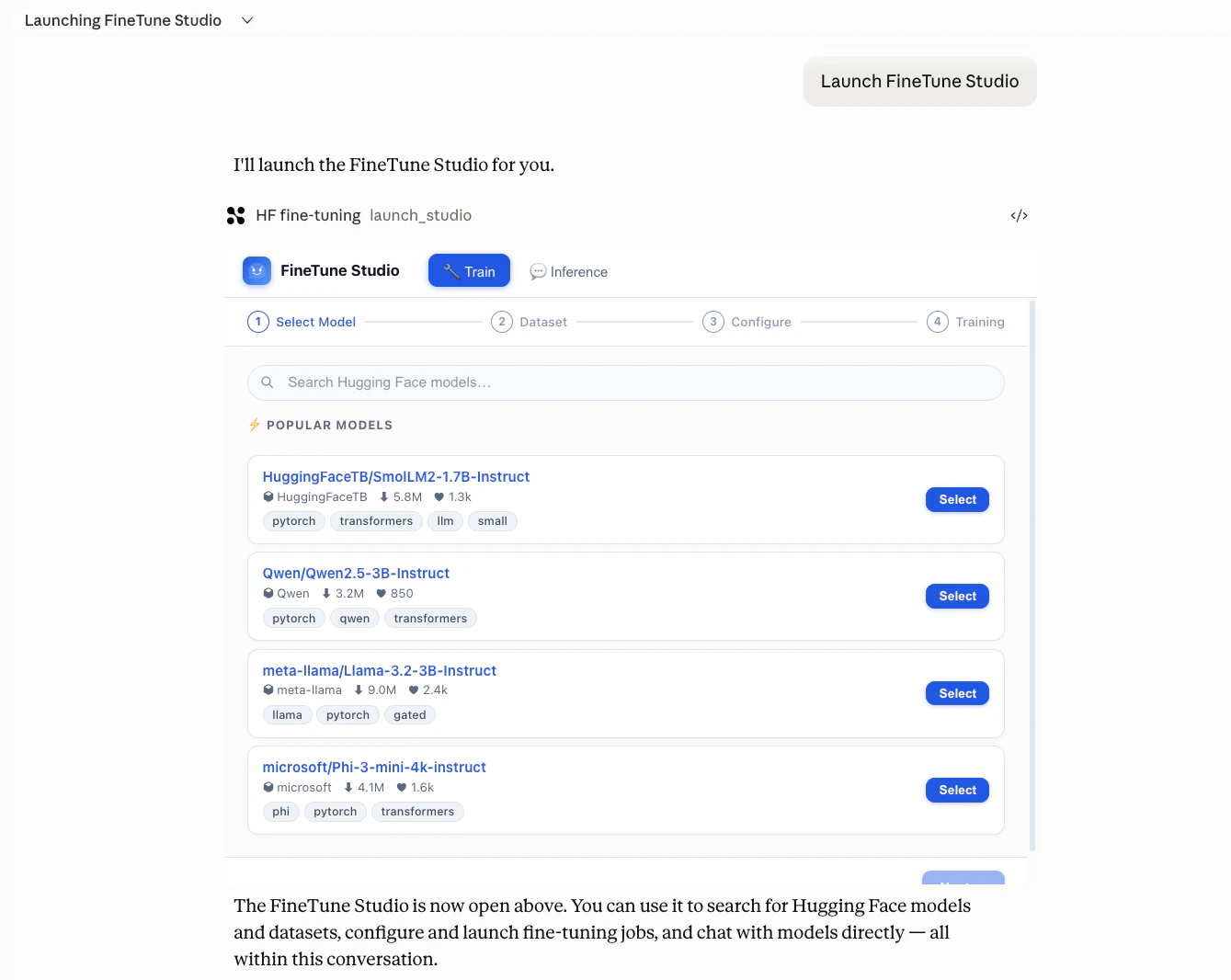Select the Llama-3.2-3B-Instruct model
The width and height of the screenshot is (1231, 980).
[x=957, y=693]
